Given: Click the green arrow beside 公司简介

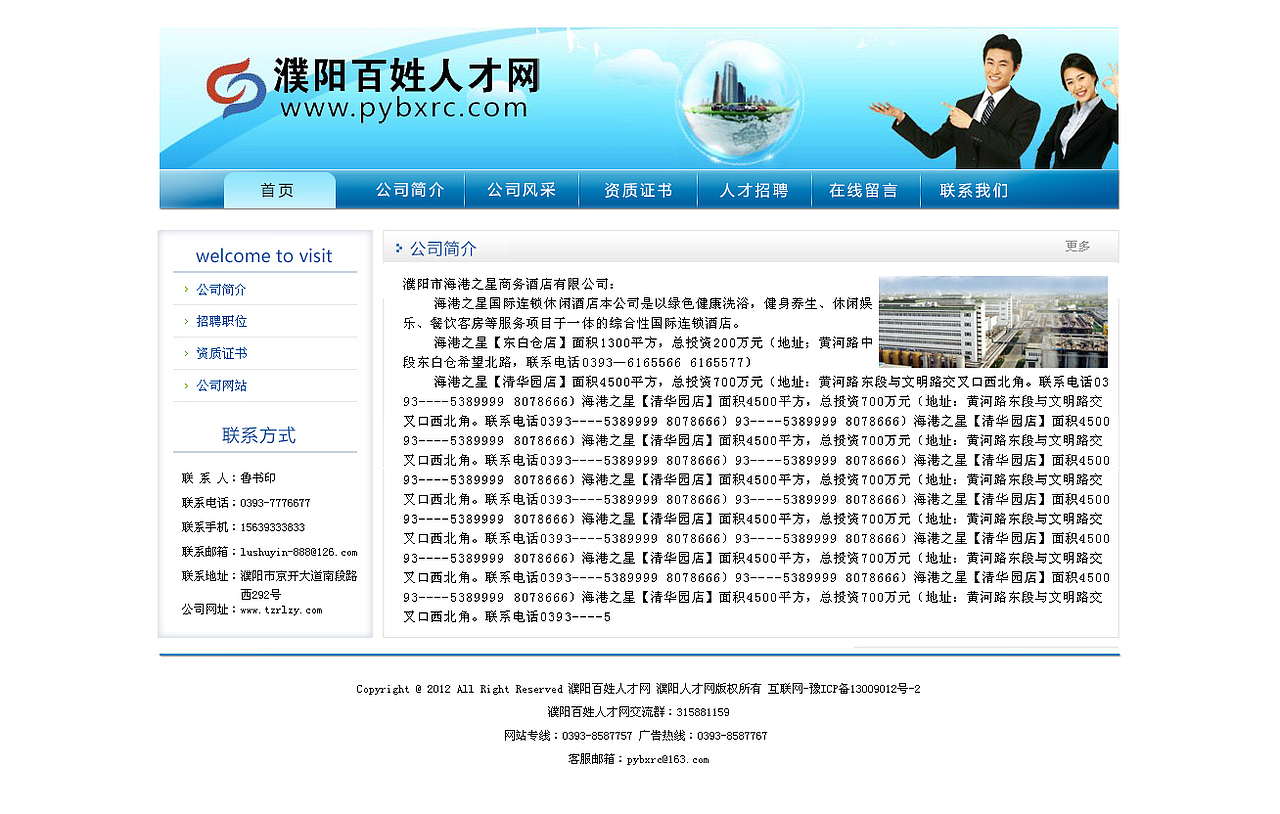Looking at the screenshot, I should coord(186,289).
